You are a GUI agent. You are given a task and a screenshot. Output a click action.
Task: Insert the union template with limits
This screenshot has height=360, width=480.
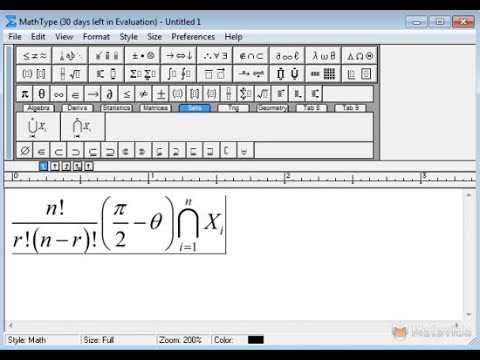point(38,127)
